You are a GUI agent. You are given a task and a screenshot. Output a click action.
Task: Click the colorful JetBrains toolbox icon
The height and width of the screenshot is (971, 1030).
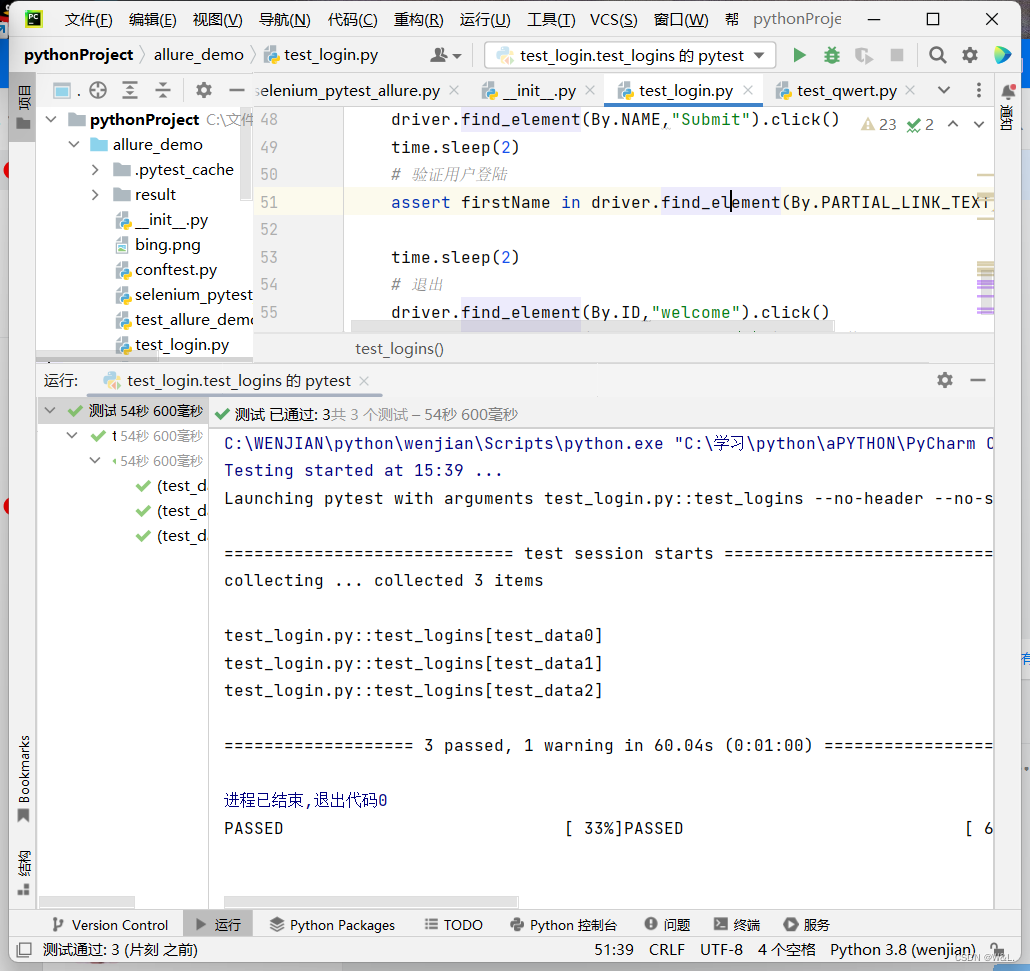click(x=1002, y=55)
